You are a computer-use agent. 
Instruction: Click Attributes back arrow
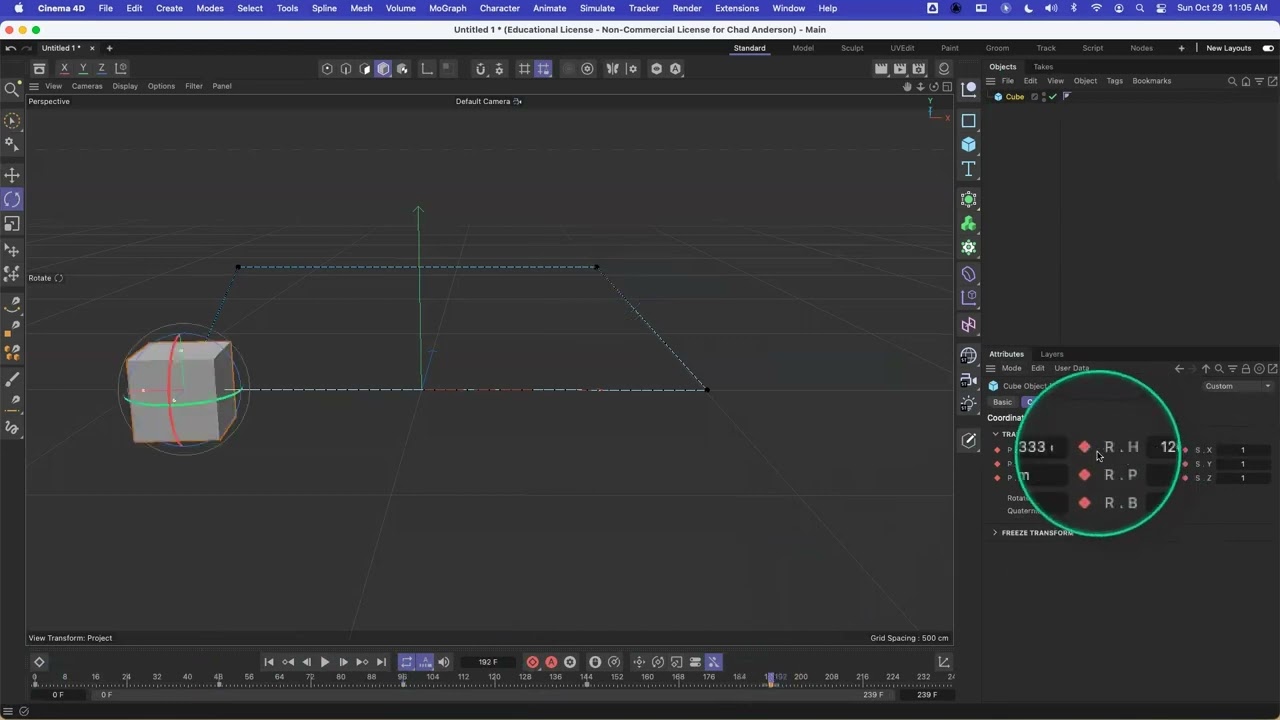coord(1179,369)
